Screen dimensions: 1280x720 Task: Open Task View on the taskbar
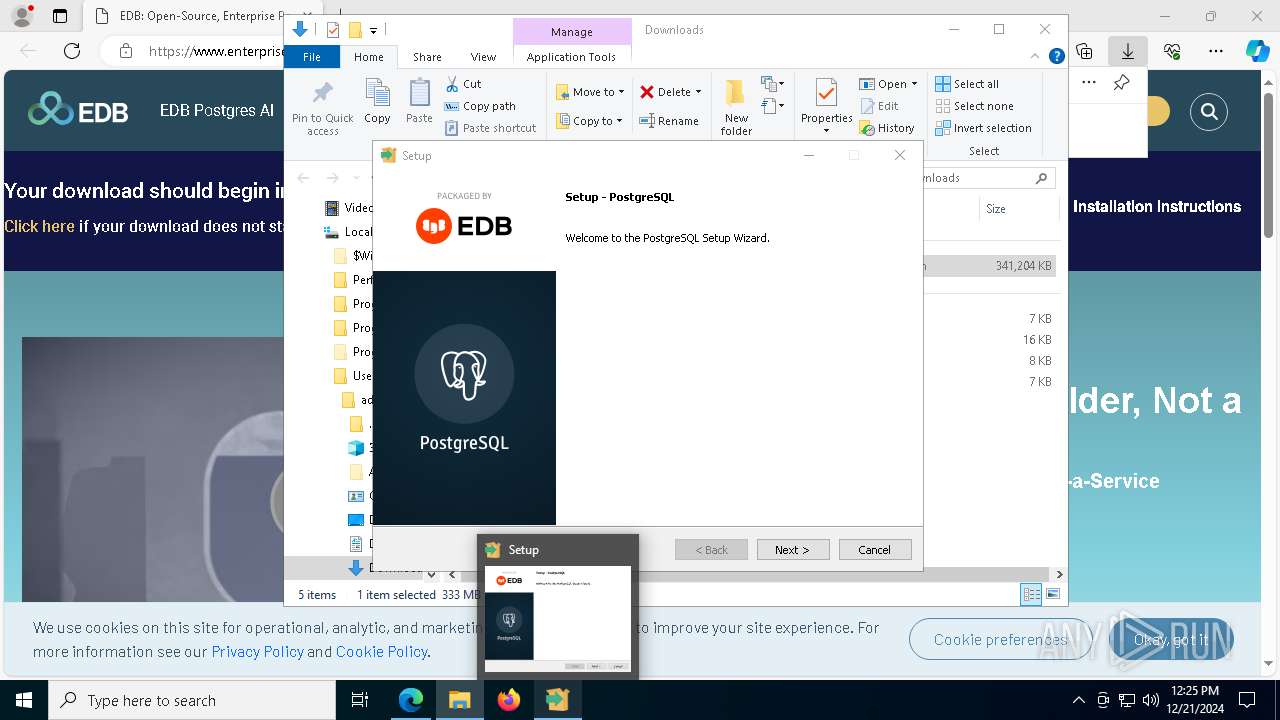coord(360,700)
